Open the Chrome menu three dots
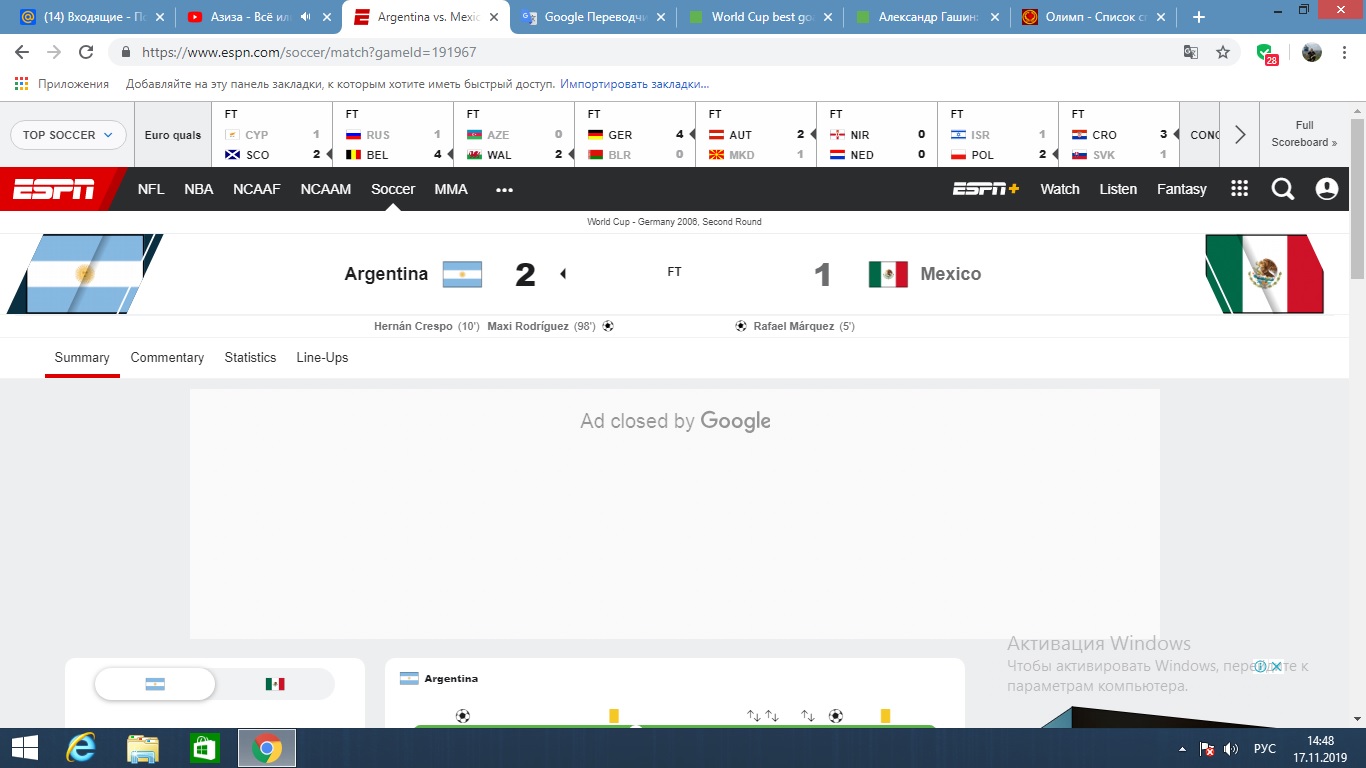 pyautogui.click(x=1346, y=52)
